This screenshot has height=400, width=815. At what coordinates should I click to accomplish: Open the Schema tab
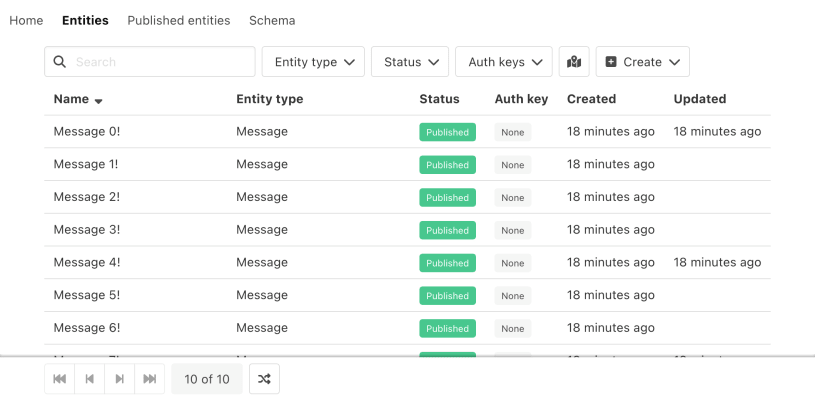coord(272,20)
